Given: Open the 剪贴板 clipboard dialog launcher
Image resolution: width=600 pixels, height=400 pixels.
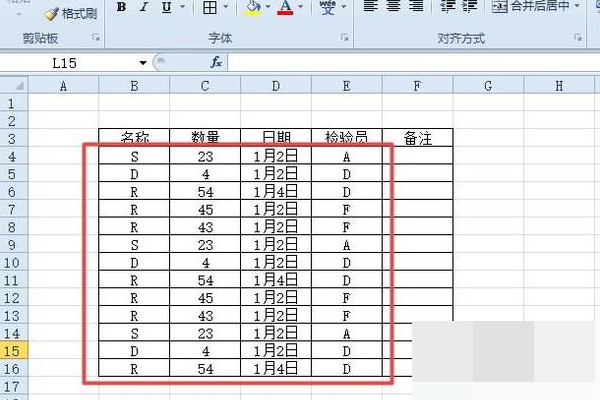Looking at the screenshot, I should click(95, 37).
